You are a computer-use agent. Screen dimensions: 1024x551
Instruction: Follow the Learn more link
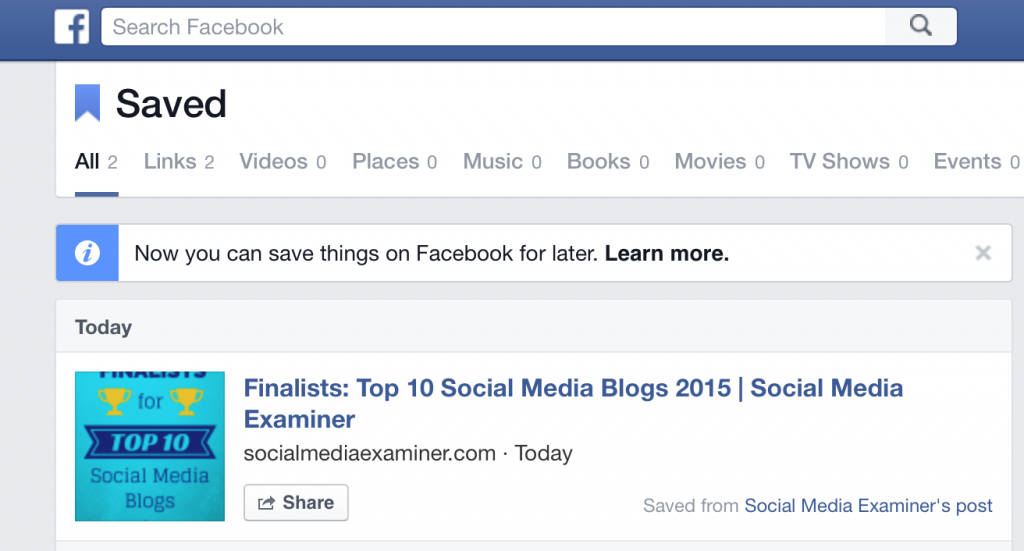[x=667, y=253]
